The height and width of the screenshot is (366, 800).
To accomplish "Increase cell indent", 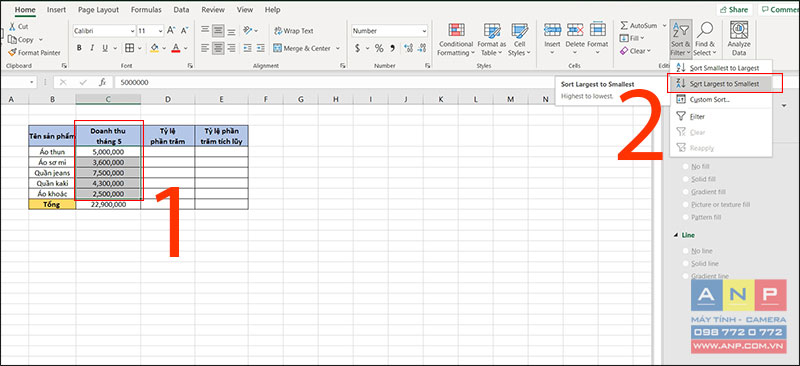I will pyautogui.click(x=261, y=48).
